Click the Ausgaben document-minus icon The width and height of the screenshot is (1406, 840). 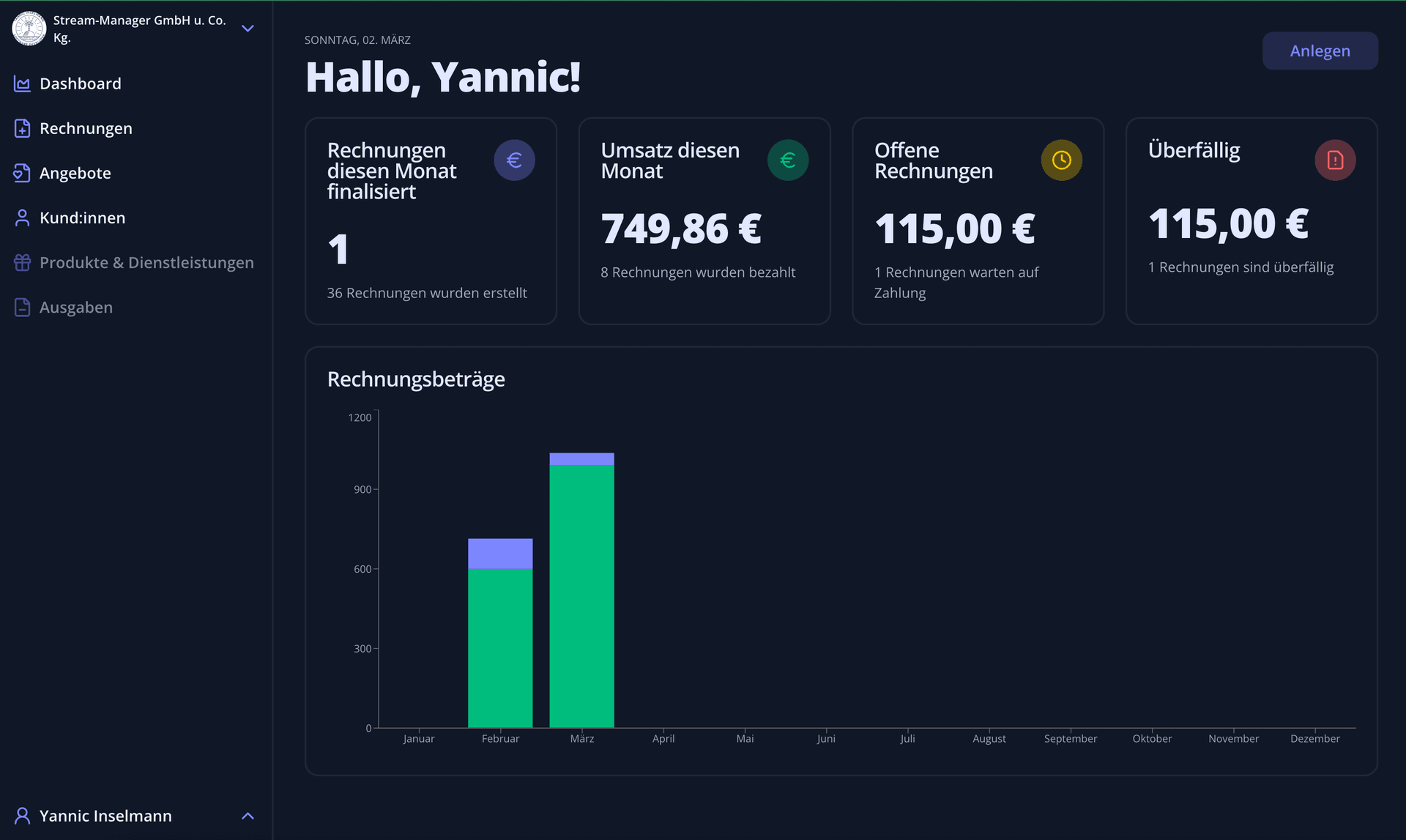pos(22,308)
